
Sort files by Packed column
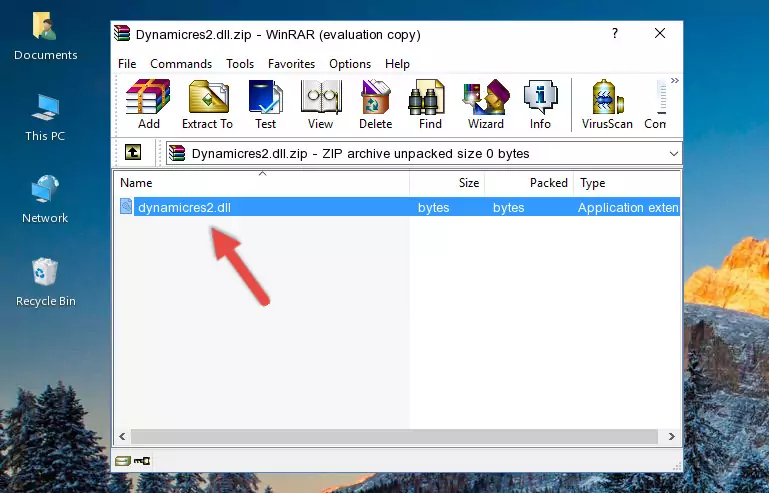point(529,183)
